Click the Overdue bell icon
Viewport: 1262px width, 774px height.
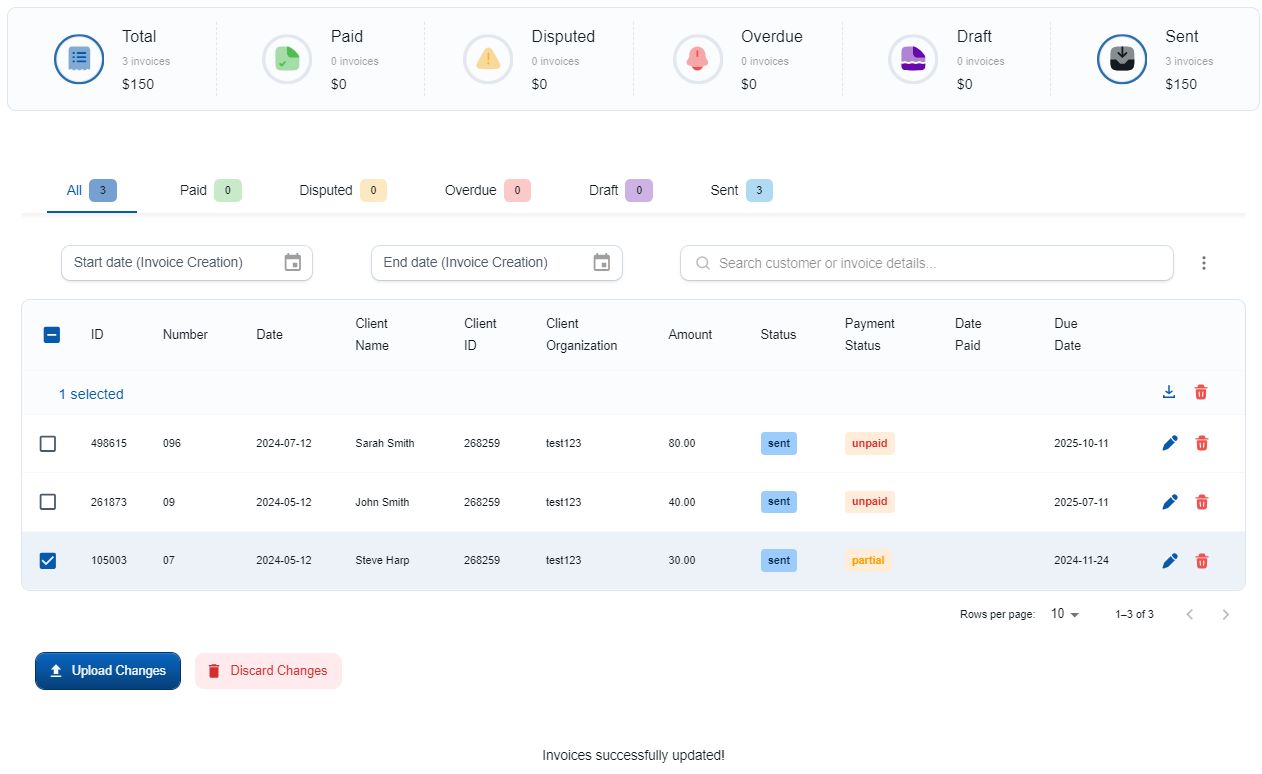coord(697,58)
